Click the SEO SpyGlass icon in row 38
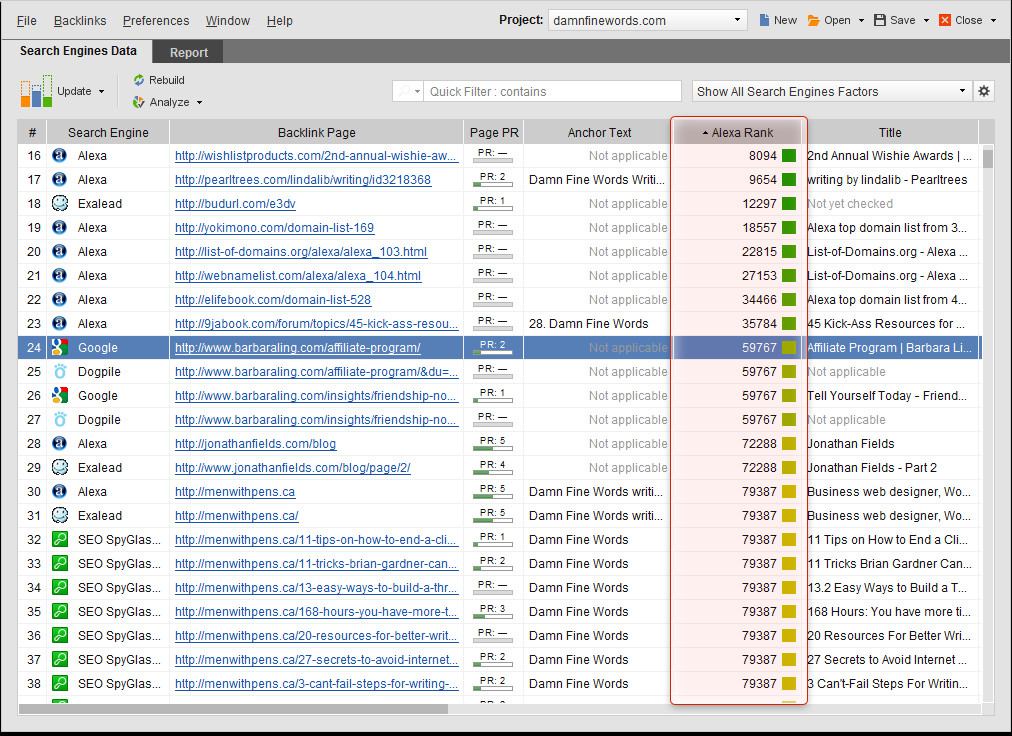The height and width of the screenshot is (736, 1012). click(x=59, y=683)
